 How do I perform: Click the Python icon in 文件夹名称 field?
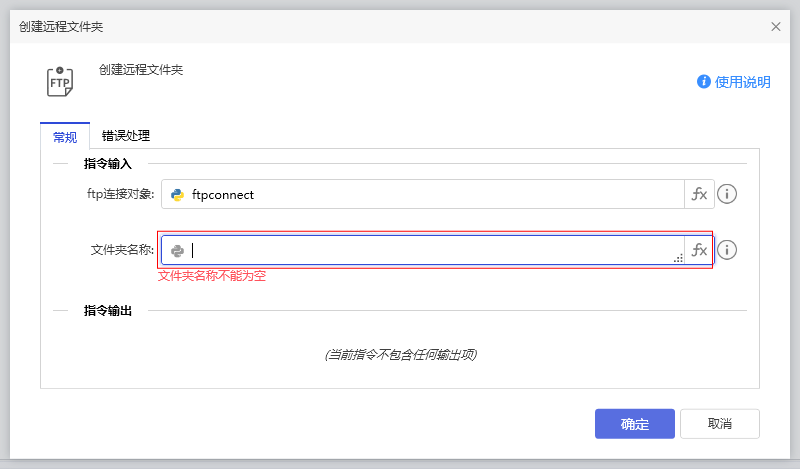coord(177,251)
